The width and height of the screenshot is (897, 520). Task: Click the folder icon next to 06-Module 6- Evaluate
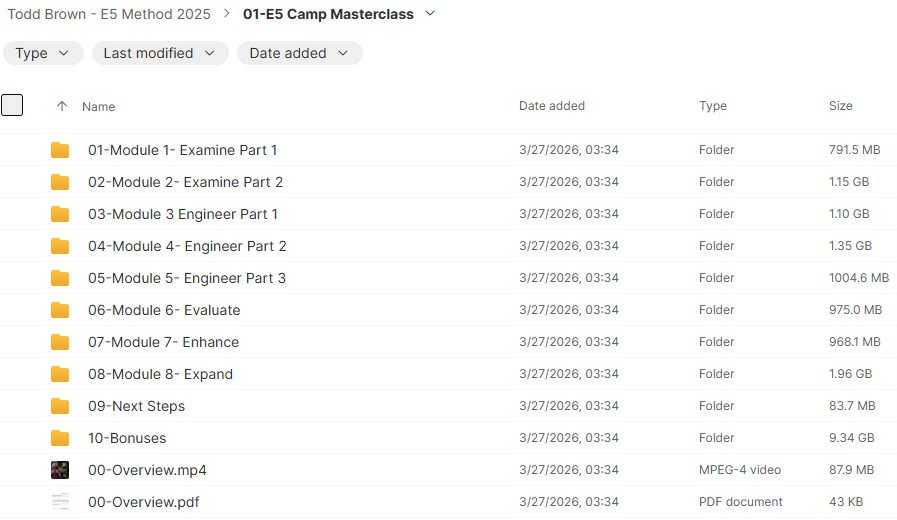click(x=60, y=310)
